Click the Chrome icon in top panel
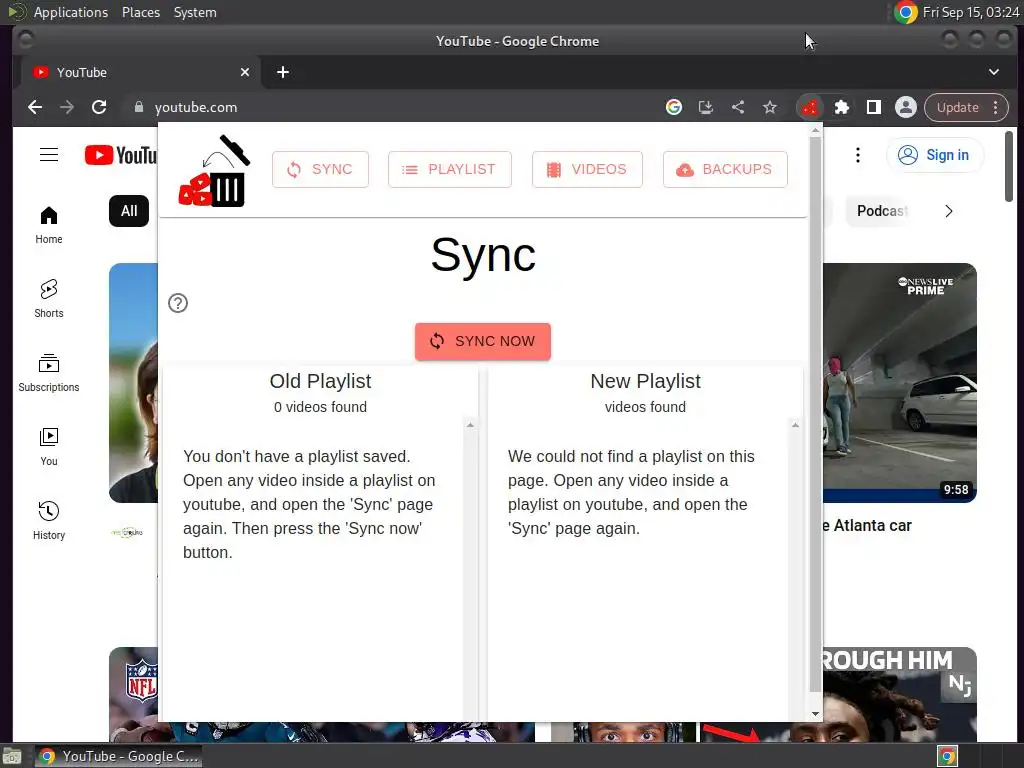 click(906, 12)
